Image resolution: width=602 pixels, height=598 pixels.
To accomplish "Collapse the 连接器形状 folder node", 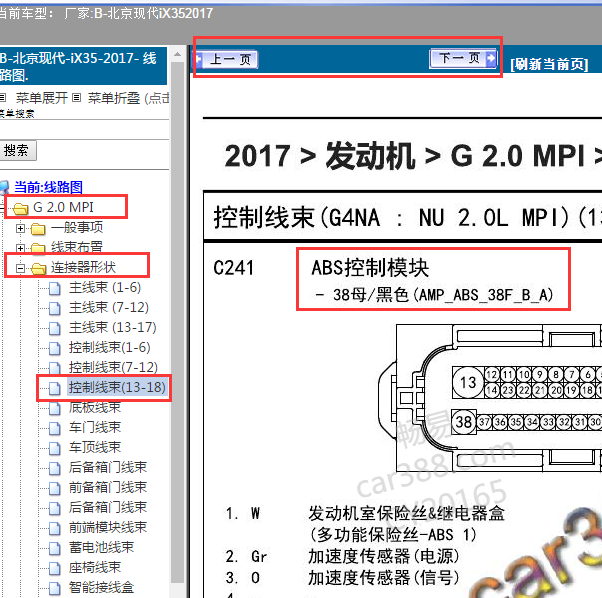I will click(20, 268).
